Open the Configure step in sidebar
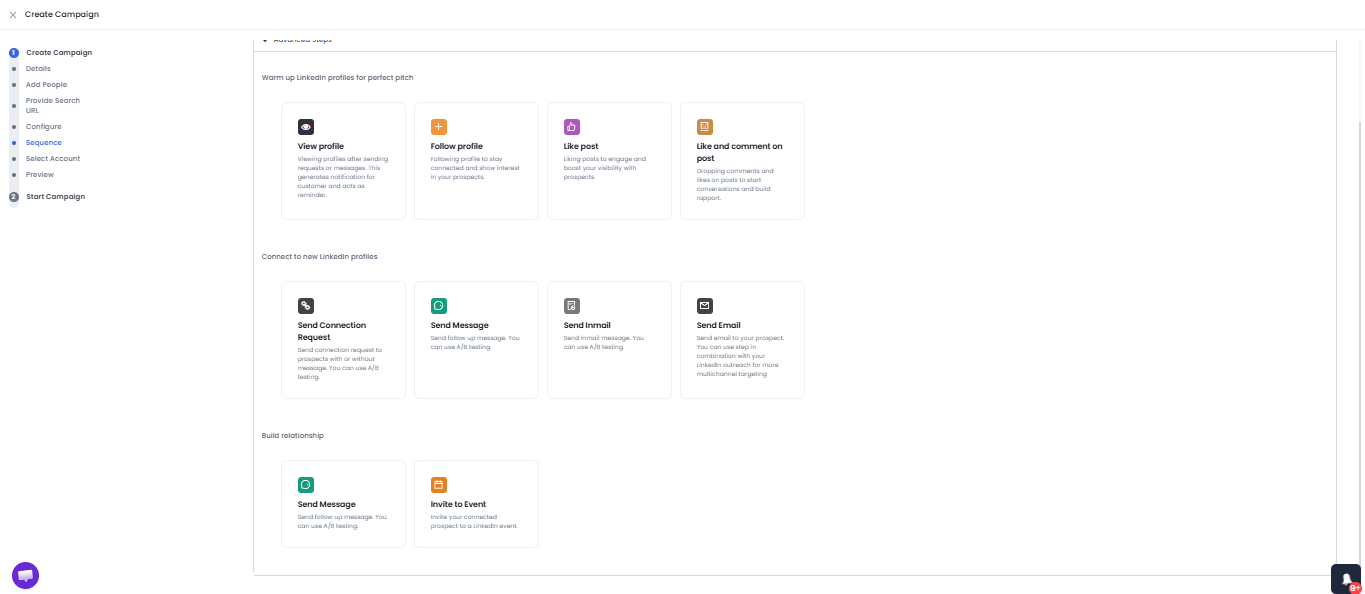The image size is (1365, 594). click(x=44, y=127)
